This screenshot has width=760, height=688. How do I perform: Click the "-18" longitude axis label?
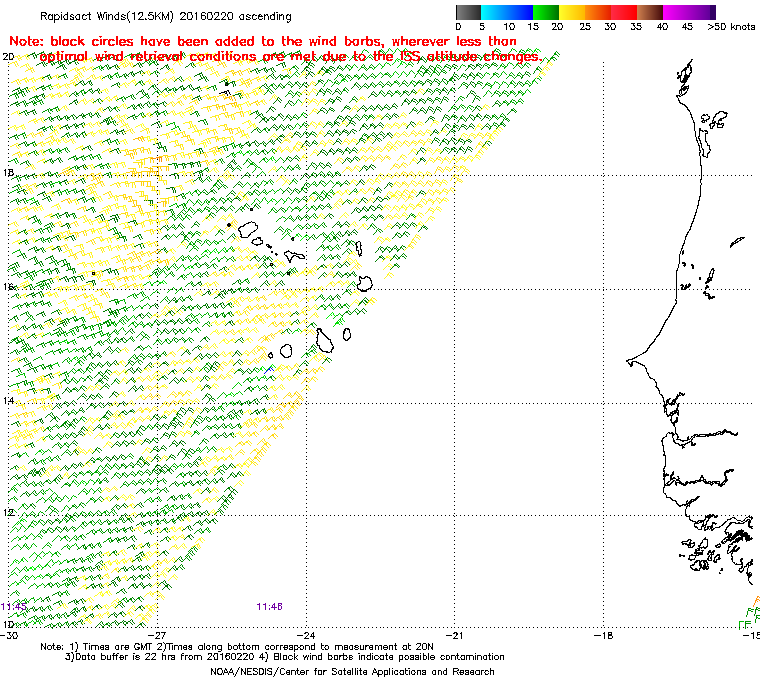pos(603,635)
